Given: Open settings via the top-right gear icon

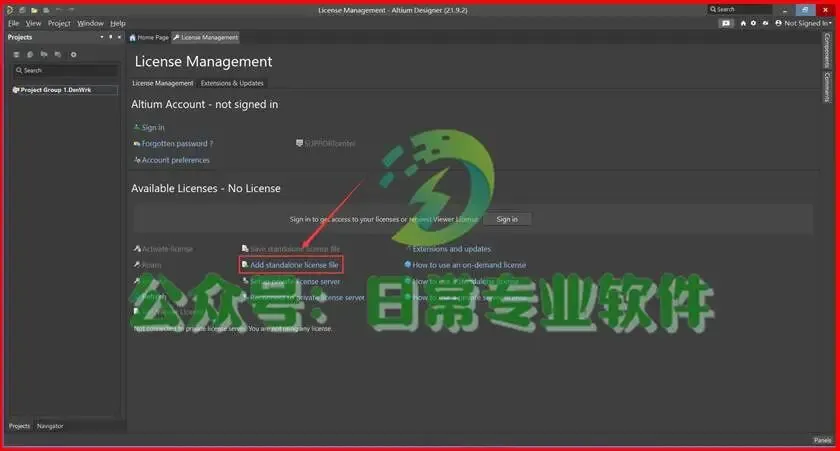Looking at the screenshot, I should pos(754,23).
